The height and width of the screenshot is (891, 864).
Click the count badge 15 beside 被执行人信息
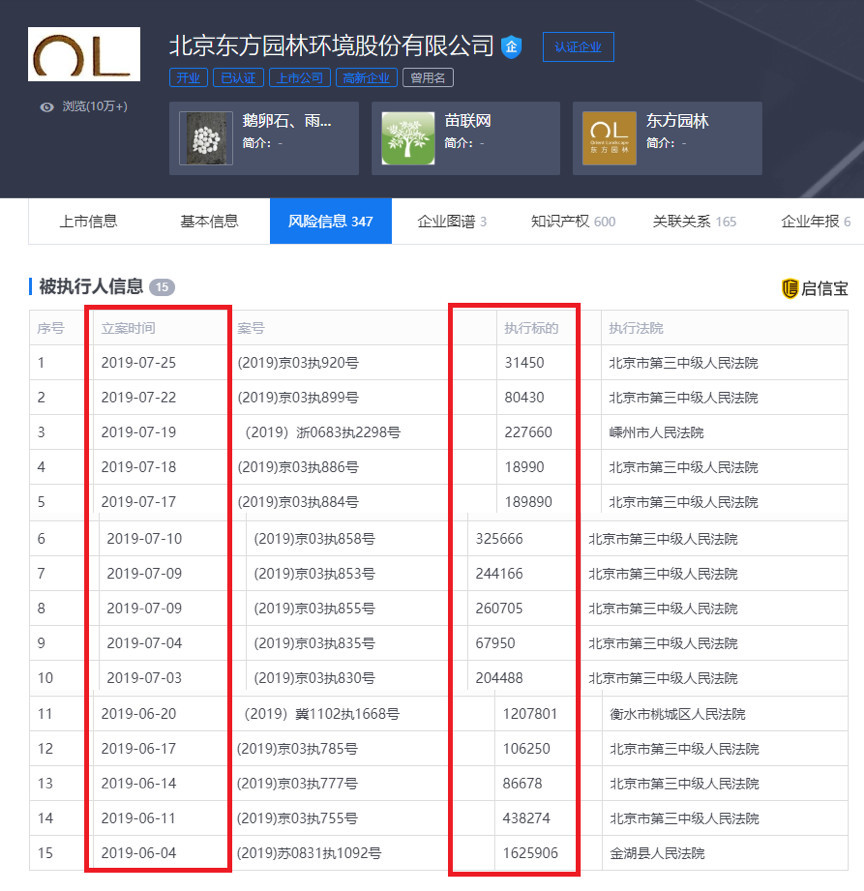[162, 288]
